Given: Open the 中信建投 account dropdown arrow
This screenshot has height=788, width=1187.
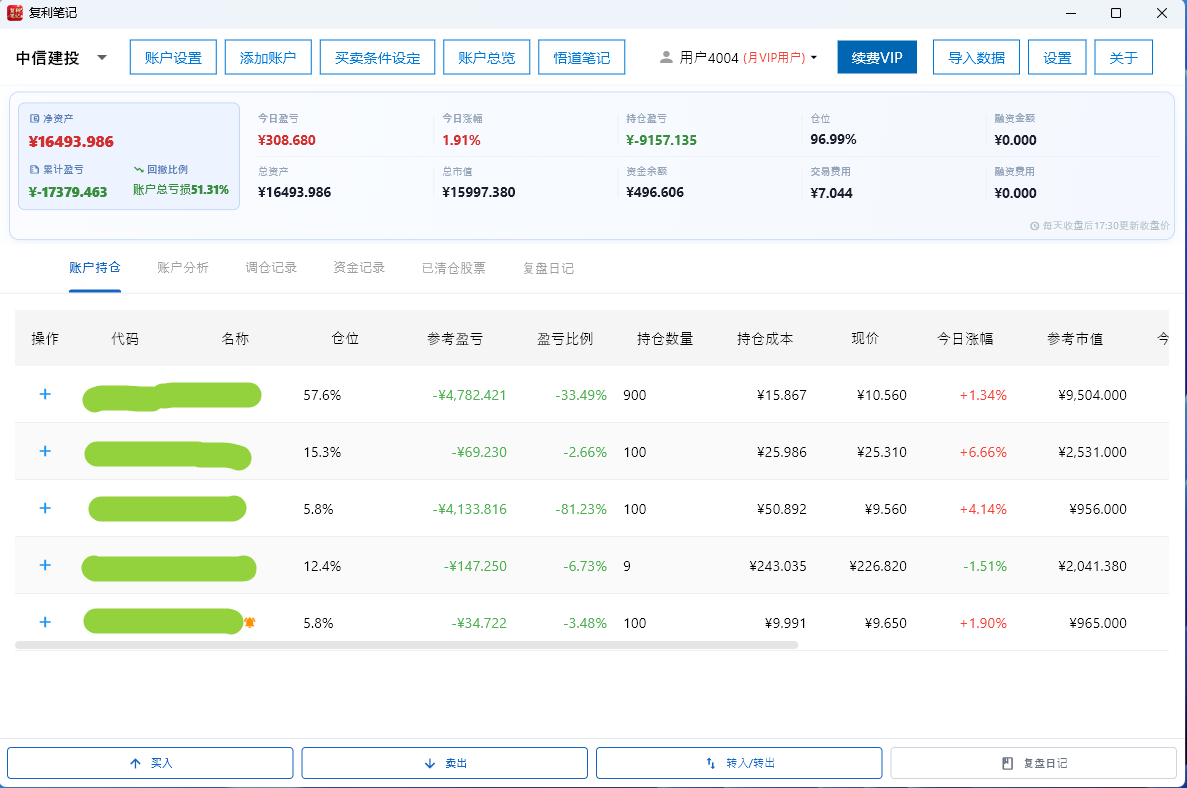Looking at the screenshot, I should [101, 58].
